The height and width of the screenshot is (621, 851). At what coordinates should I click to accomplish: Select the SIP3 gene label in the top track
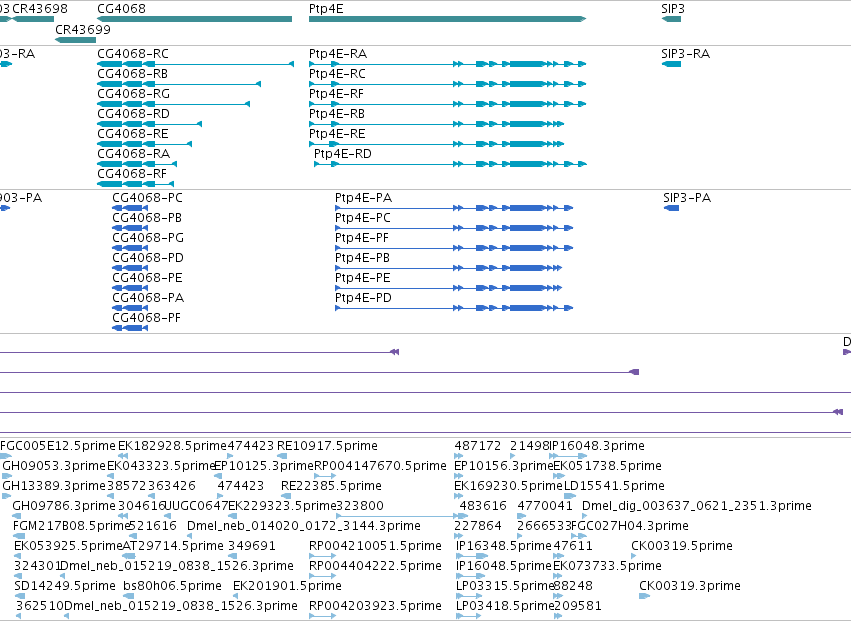(672, 9)
